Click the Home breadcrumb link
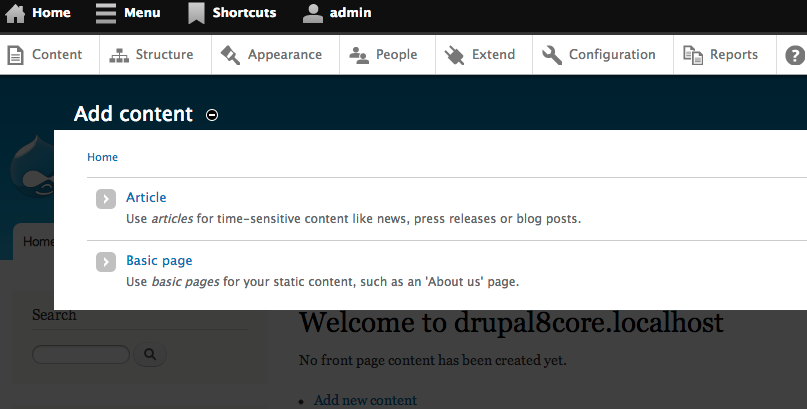Viewport: 807px width, 409px height. [x=102, y=157]
